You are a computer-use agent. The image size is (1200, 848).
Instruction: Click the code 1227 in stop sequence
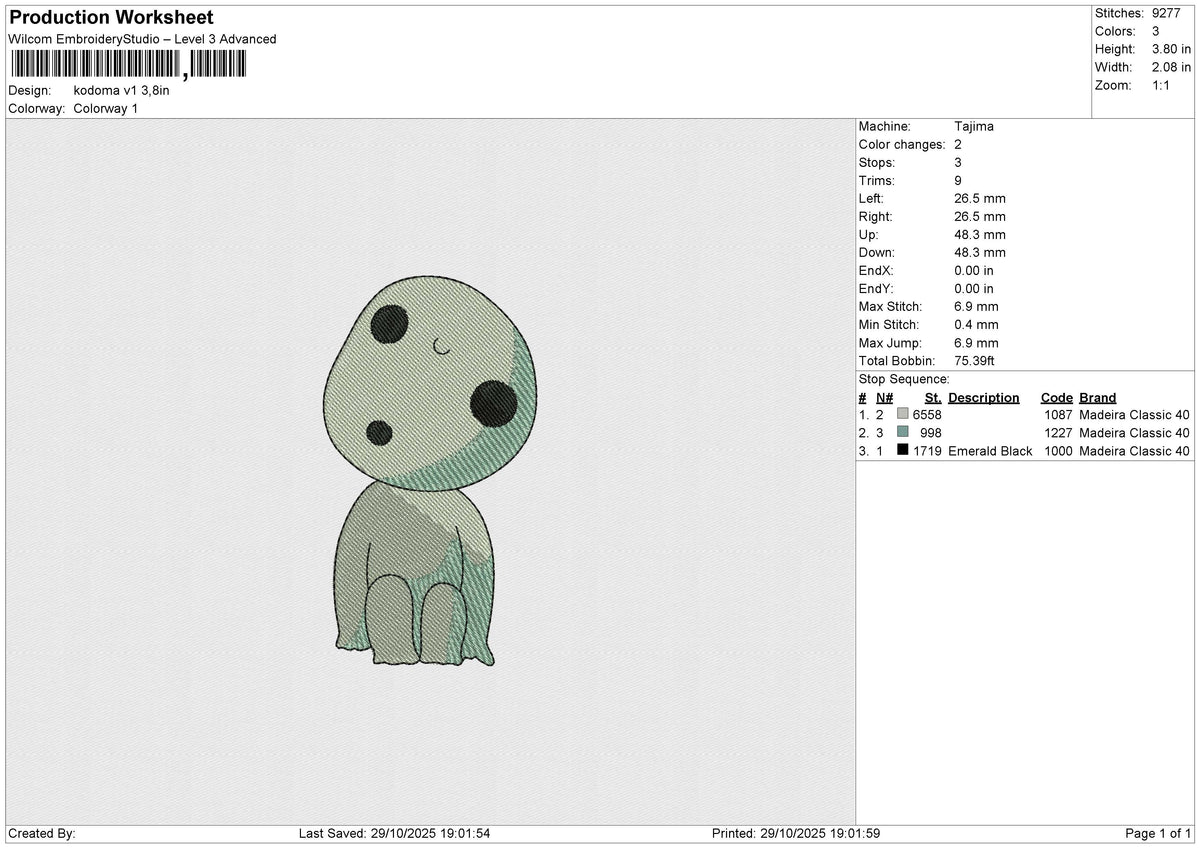(1058, 432)
